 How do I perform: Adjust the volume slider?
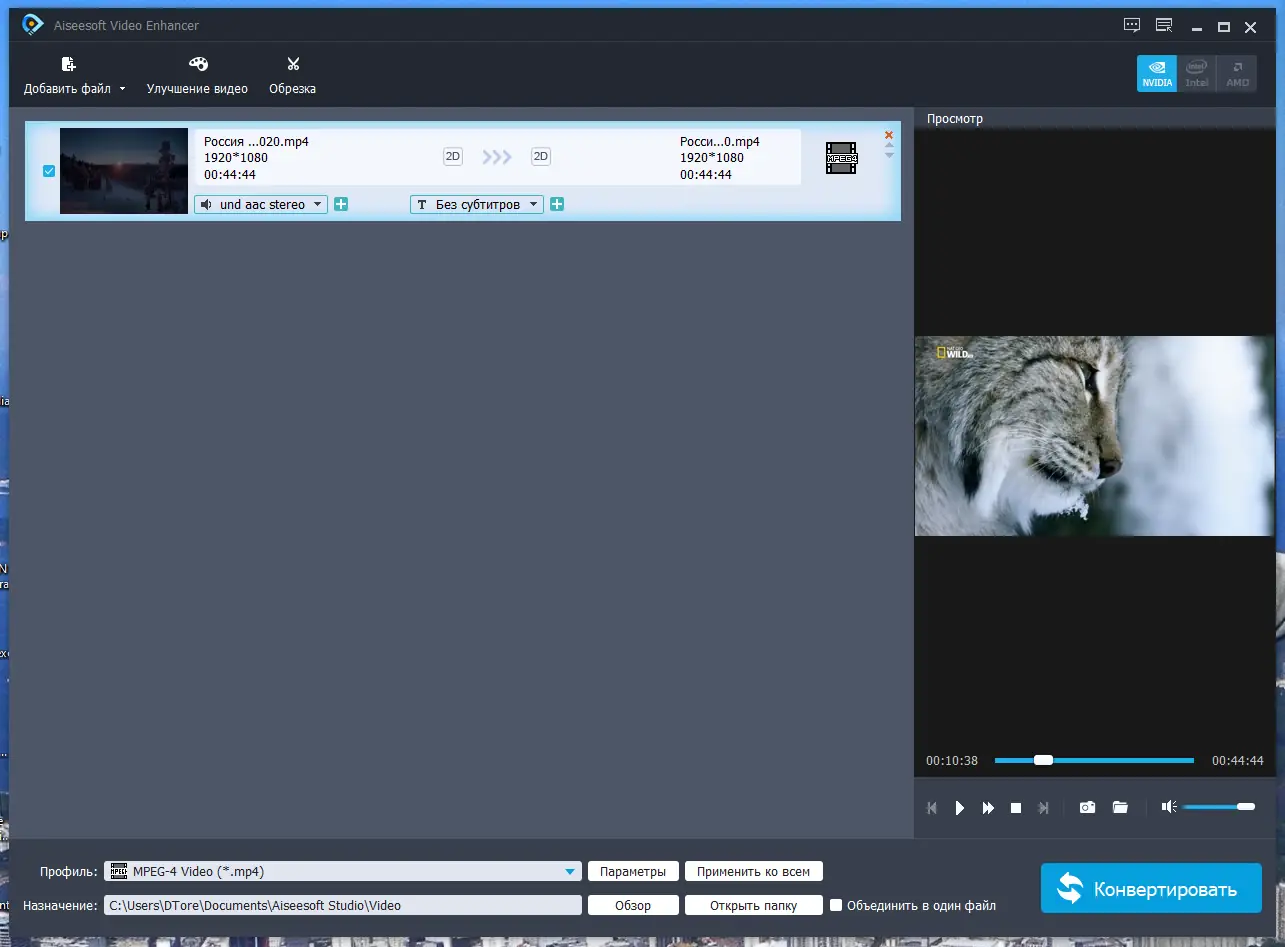pyautogui.click(x=1219, y=807)
